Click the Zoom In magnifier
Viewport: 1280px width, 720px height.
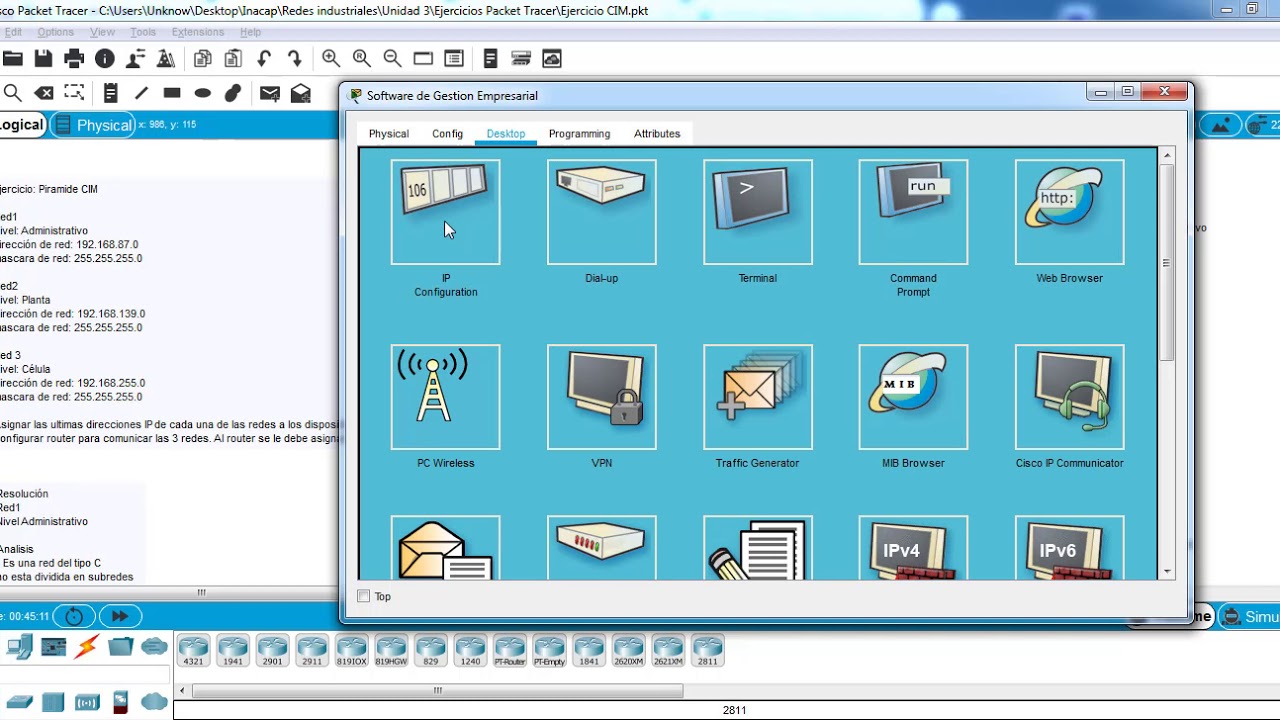point(331,59)
